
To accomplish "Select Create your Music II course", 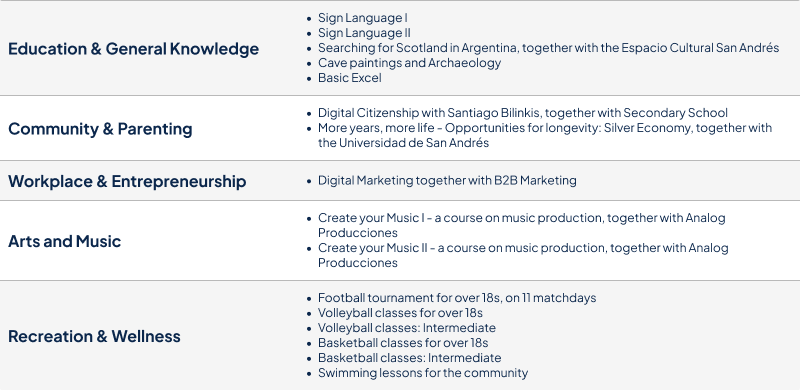I will click(523, 255).
